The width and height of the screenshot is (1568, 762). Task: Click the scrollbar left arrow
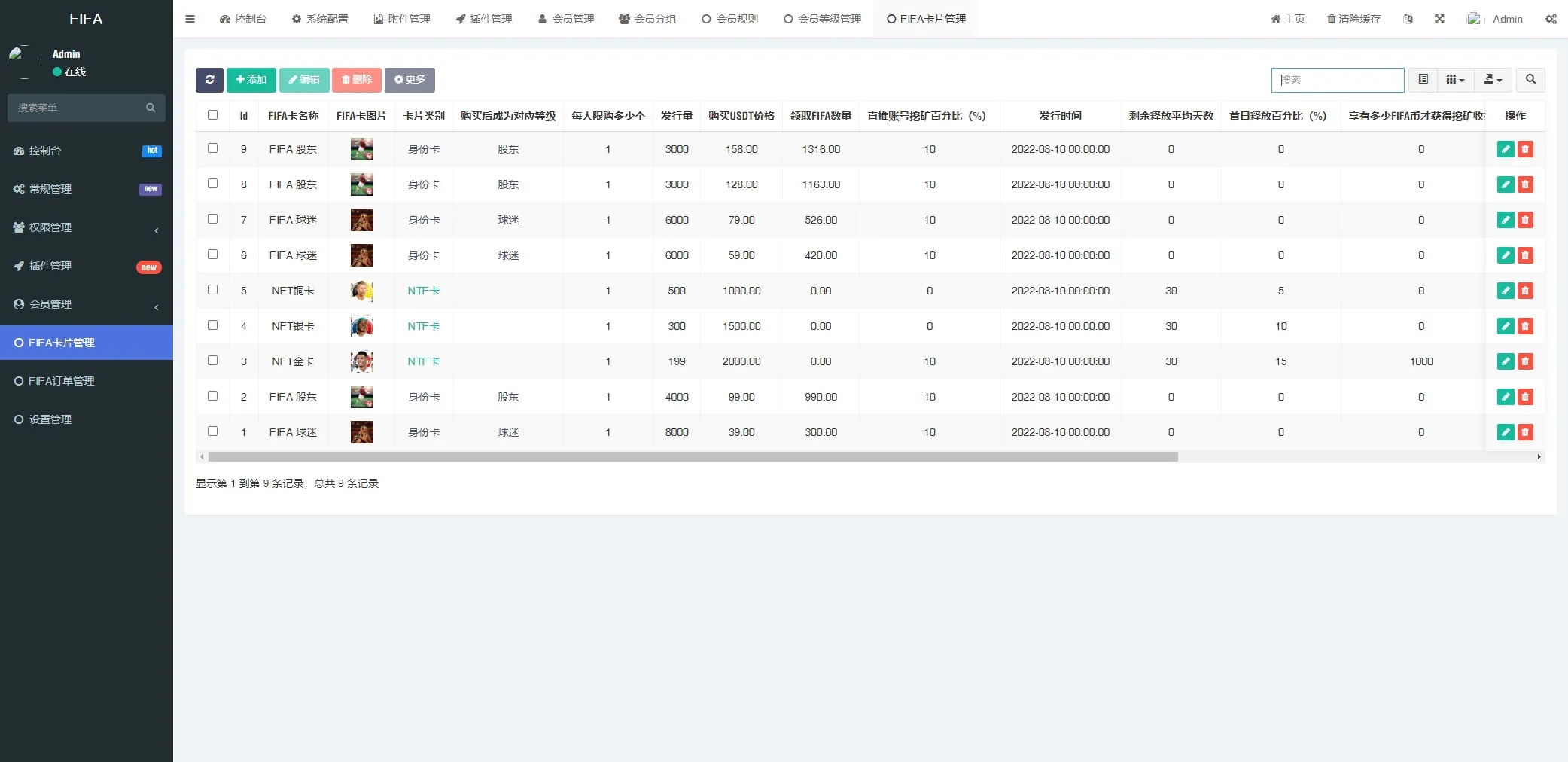point(202,457)
